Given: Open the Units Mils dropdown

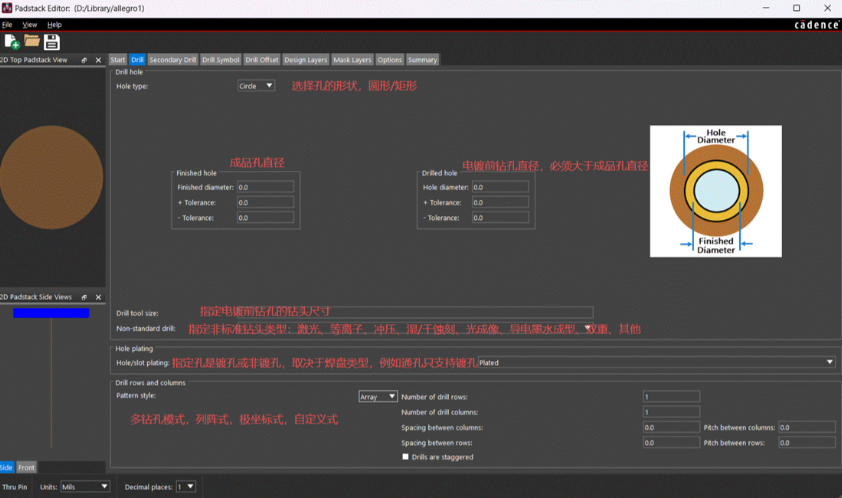Looking at the screenshot, I should tap(85, 487).
